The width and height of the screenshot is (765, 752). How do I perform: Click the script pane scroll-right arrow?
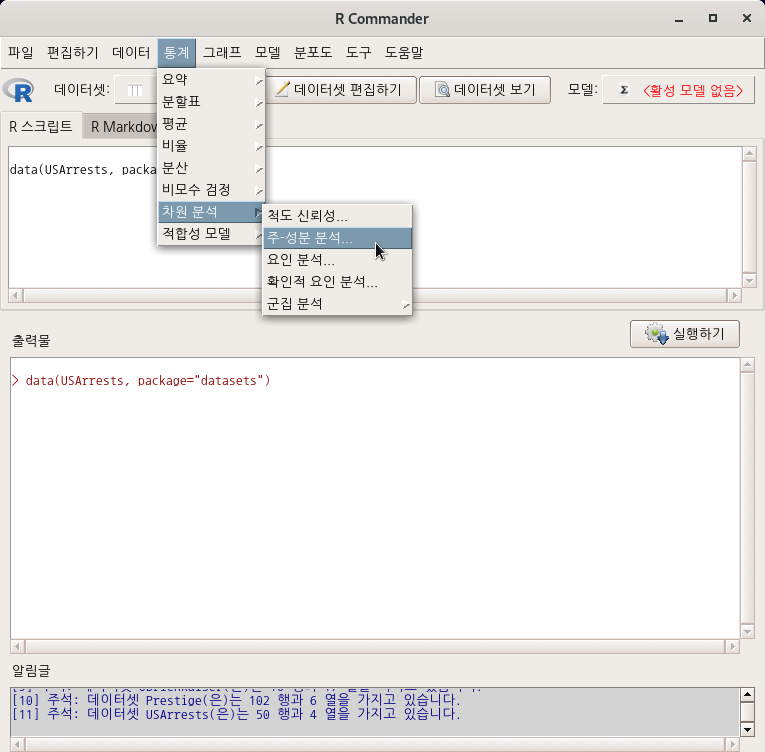[734, 295]
